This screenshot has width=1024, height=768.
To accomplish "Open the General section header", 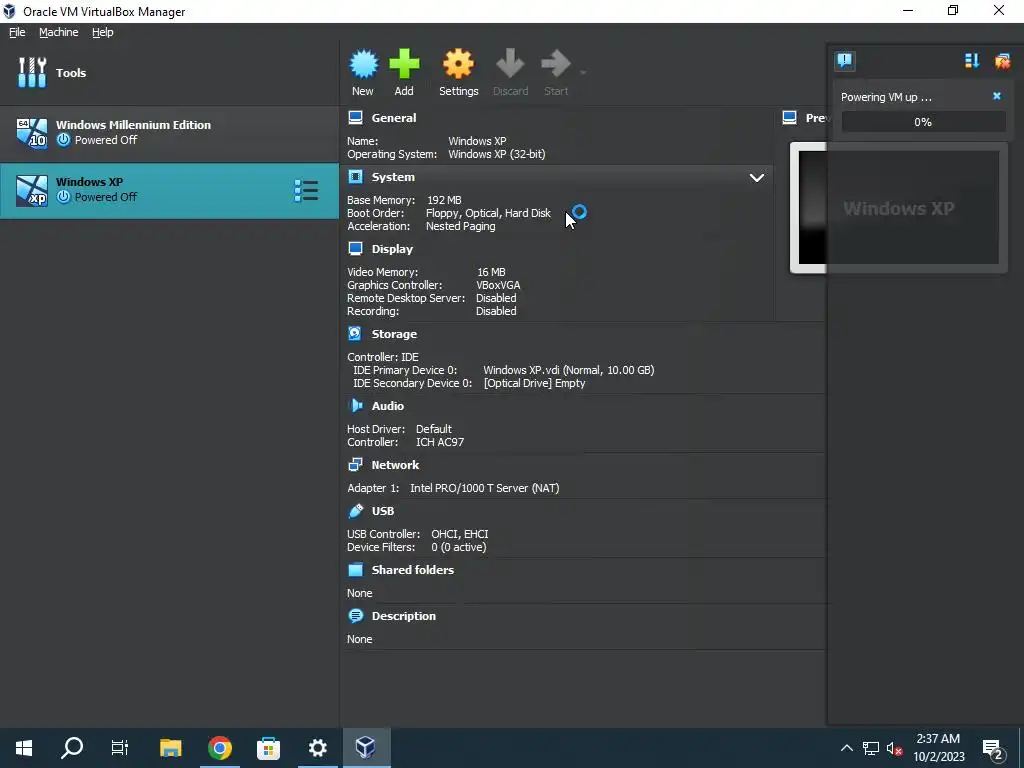I will click(394, 118).
